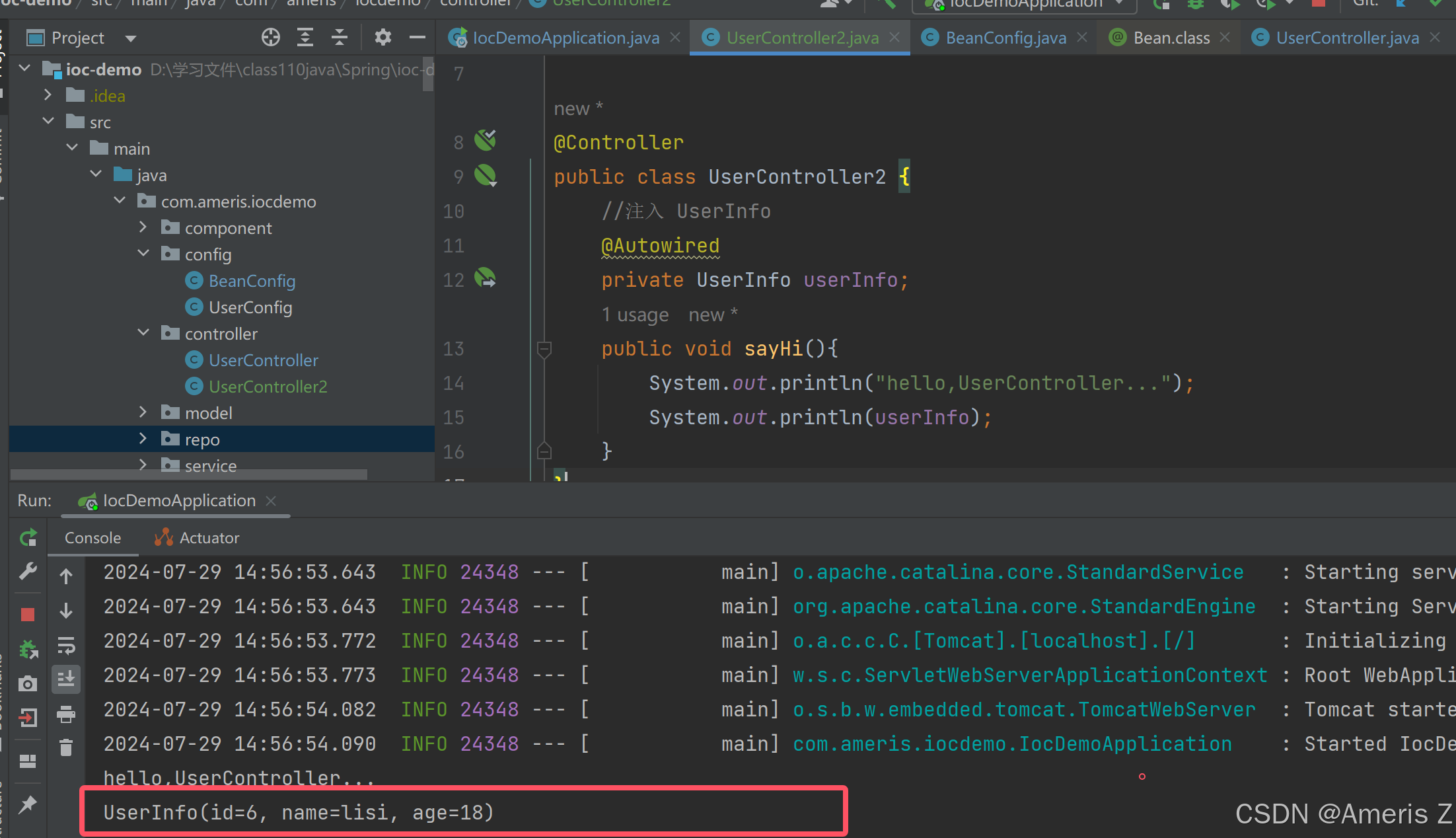Expand the repo package folder
Image resolution: width=1456 pixels, height=838 pixels.
click(x=143, y=439)
